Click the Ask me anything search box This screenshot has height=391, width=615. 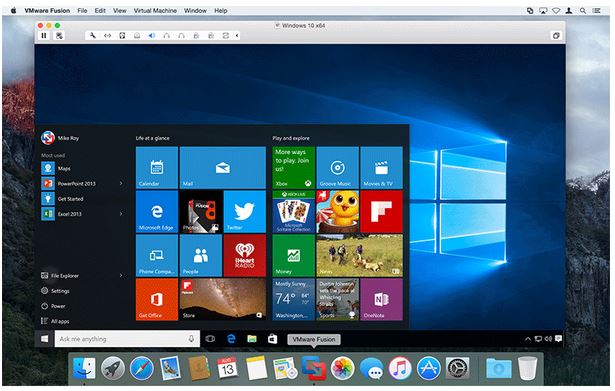(x=127, y=339)
